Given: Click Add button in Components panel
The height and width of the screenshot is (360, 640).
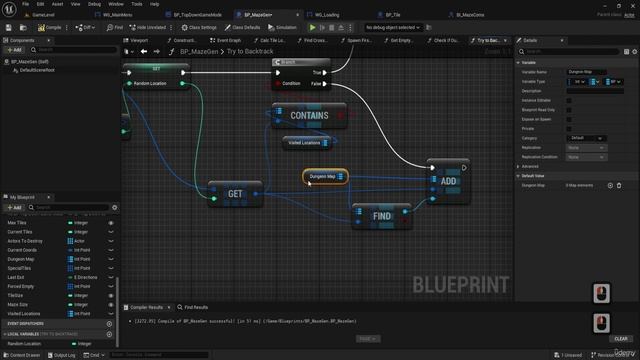Looking at the screenshot, I should click(14, 50).
